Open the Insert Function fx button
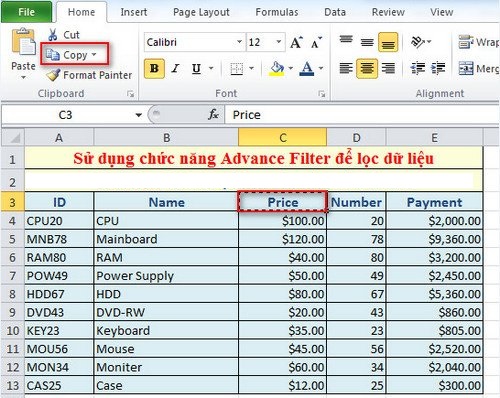Image resolution: width=500 pixels, height=398 pixels. click(x=213, y=115)
